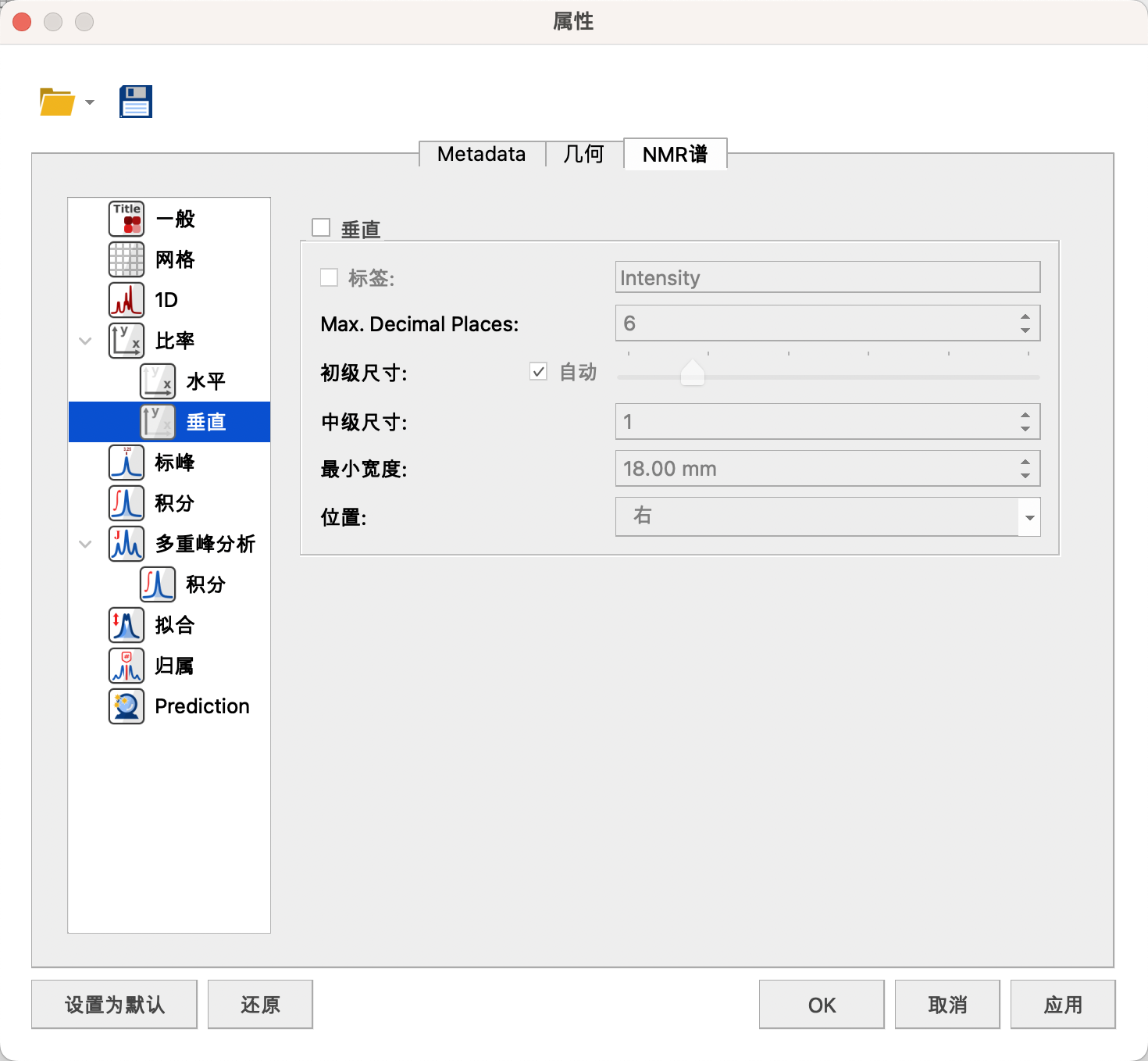The width and height of the screenshot is (1148, 1061).
Task: Close the 属性 window
Action: click(22, 22)
